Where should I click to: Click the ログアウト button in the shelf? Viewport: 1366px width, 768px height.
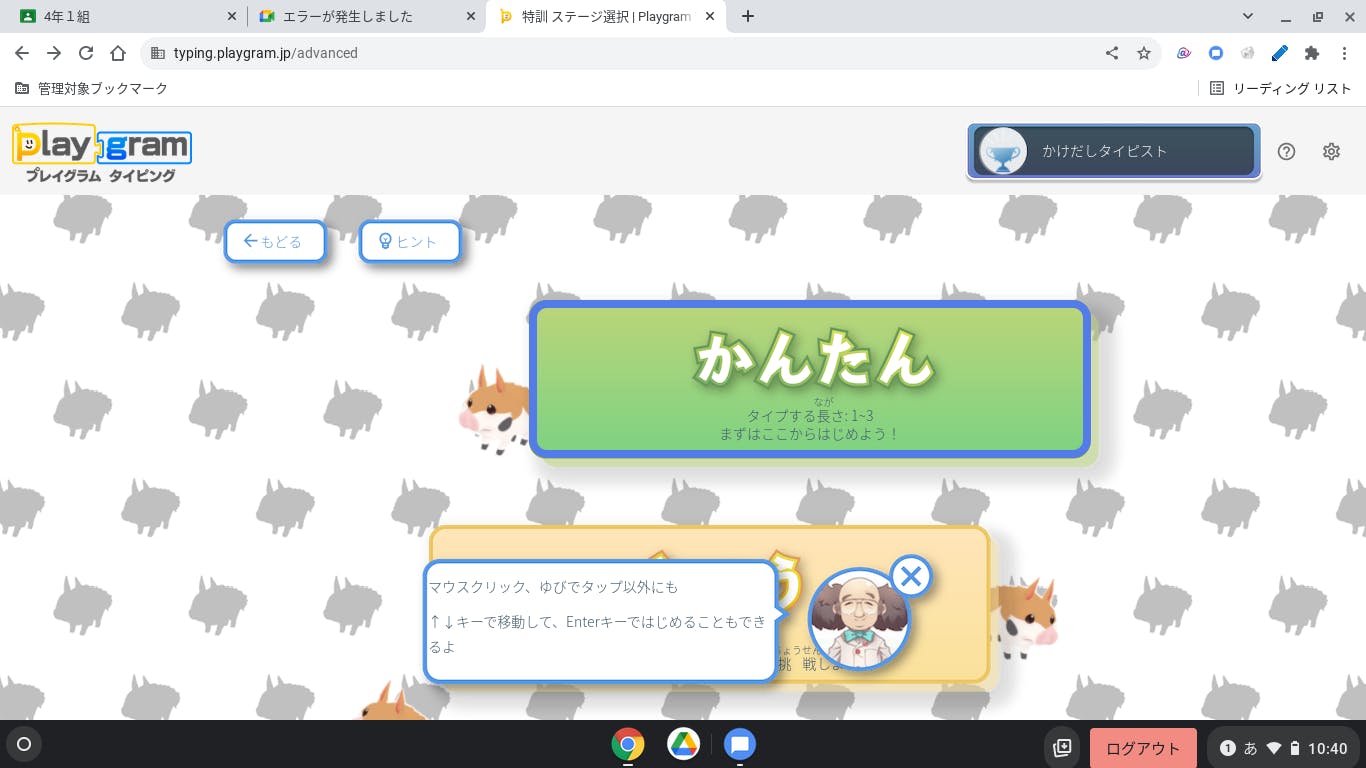click(x=1143, y=748)
